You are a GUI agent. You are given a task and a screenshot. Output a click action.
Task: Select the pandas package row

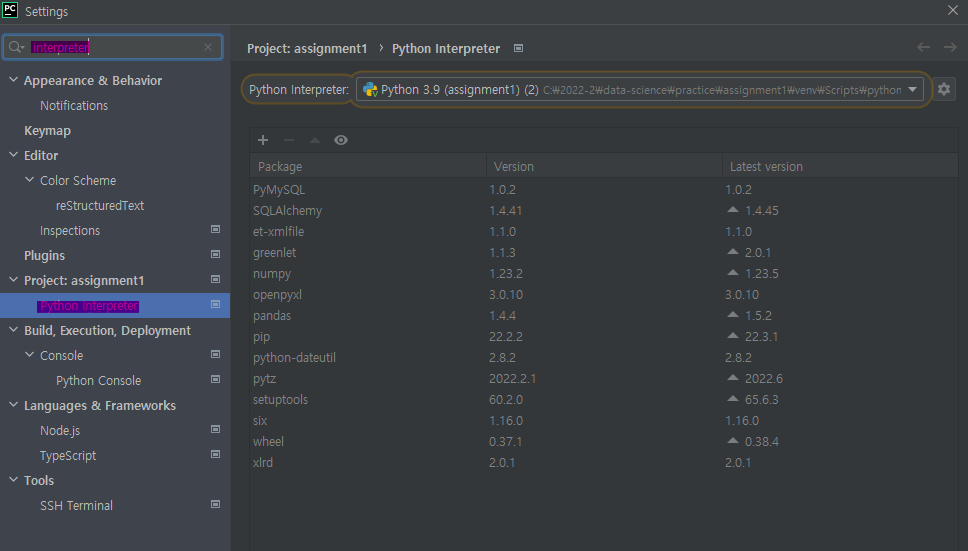pos(604,315)
